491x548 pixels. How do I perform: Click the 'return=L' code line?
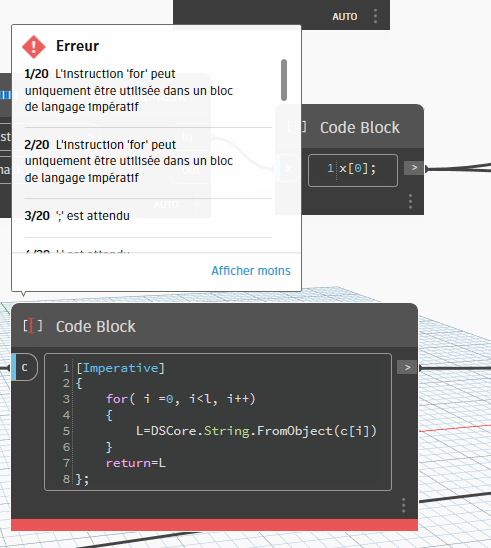(x=136, y=463)
